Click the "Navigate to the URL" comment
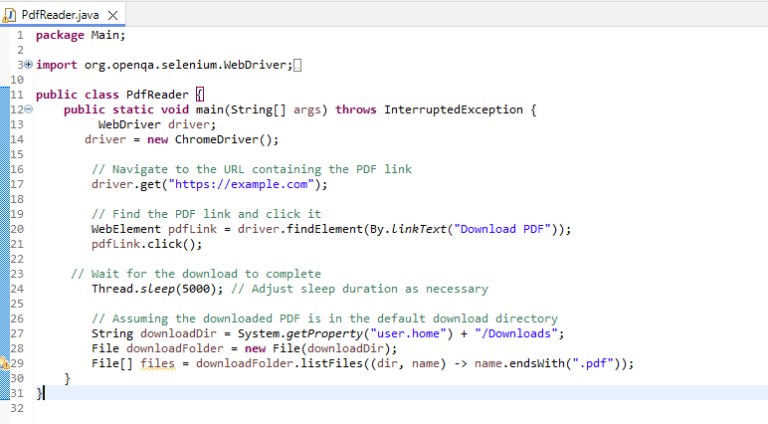 tap(251, 169)
